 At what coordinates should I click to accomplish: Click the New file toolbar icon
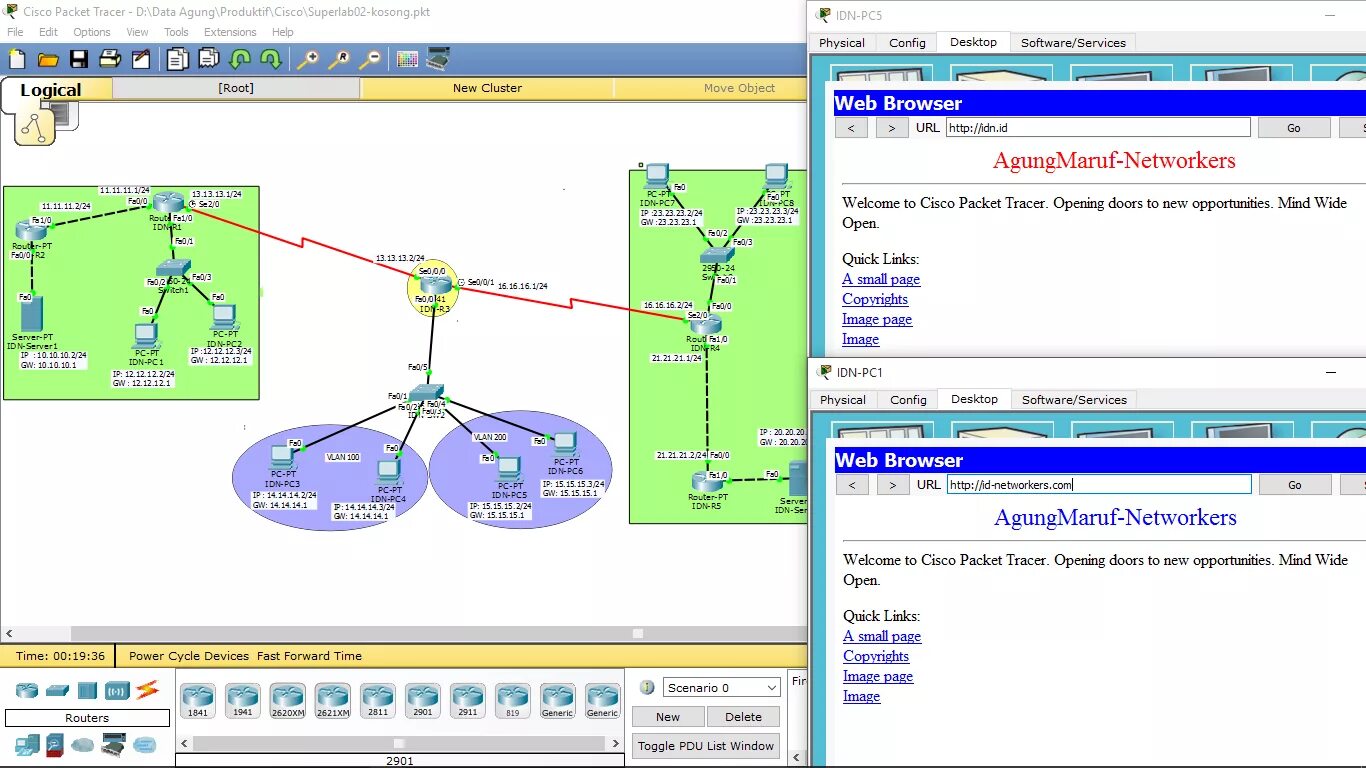(x=17, y=60)
